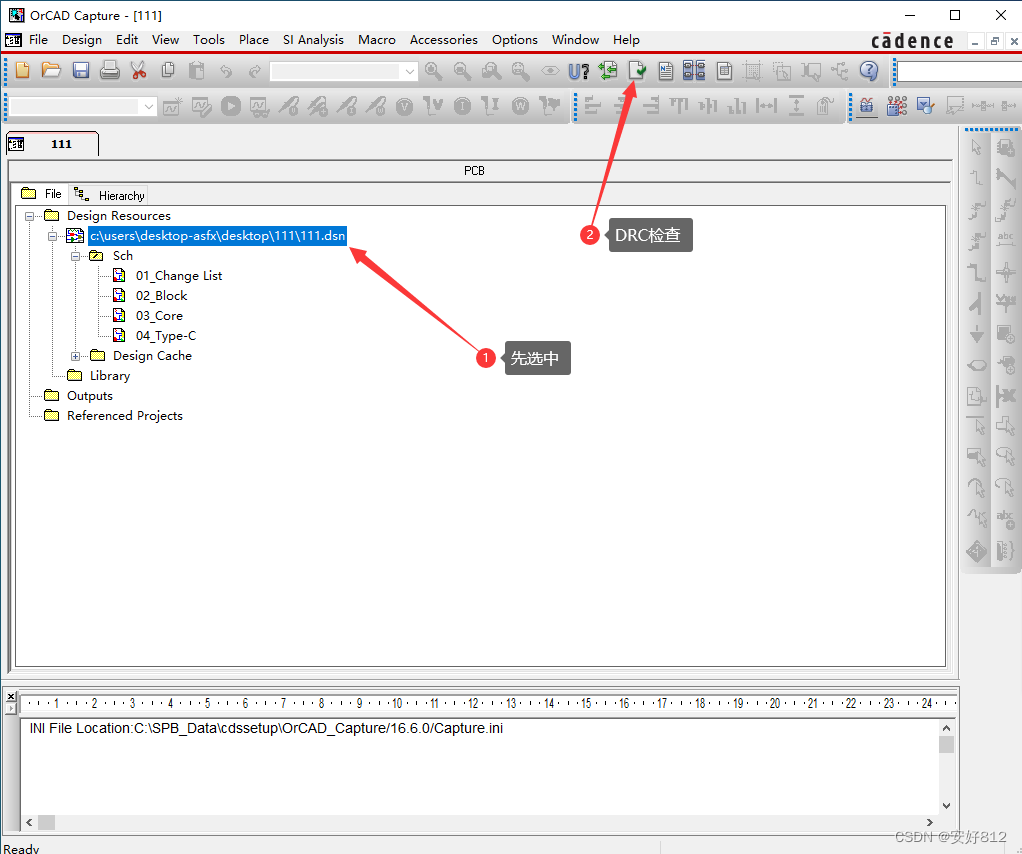Select the 04_Type-C schematic page

point(166,336)
